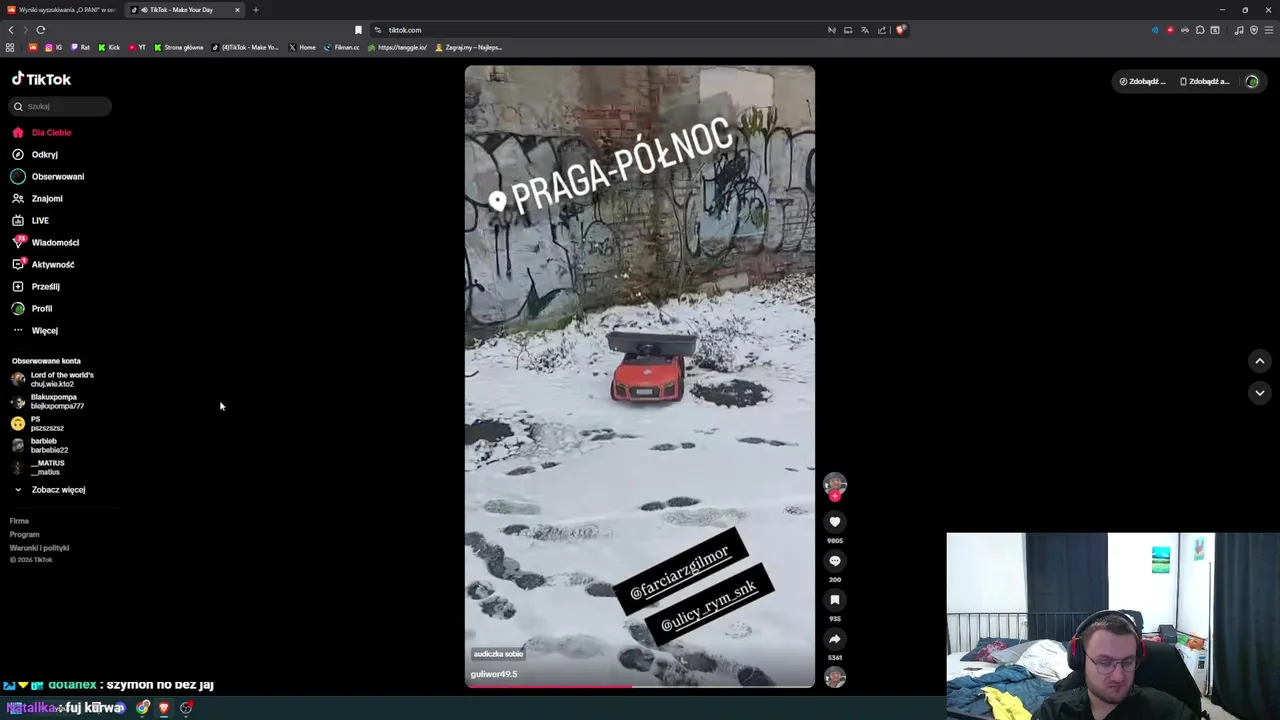Open OBS Studio from the taskbar
Image resolution: width=1280 pixels, height=720 pixels.
pyautogui.click(x=186, y=707)
